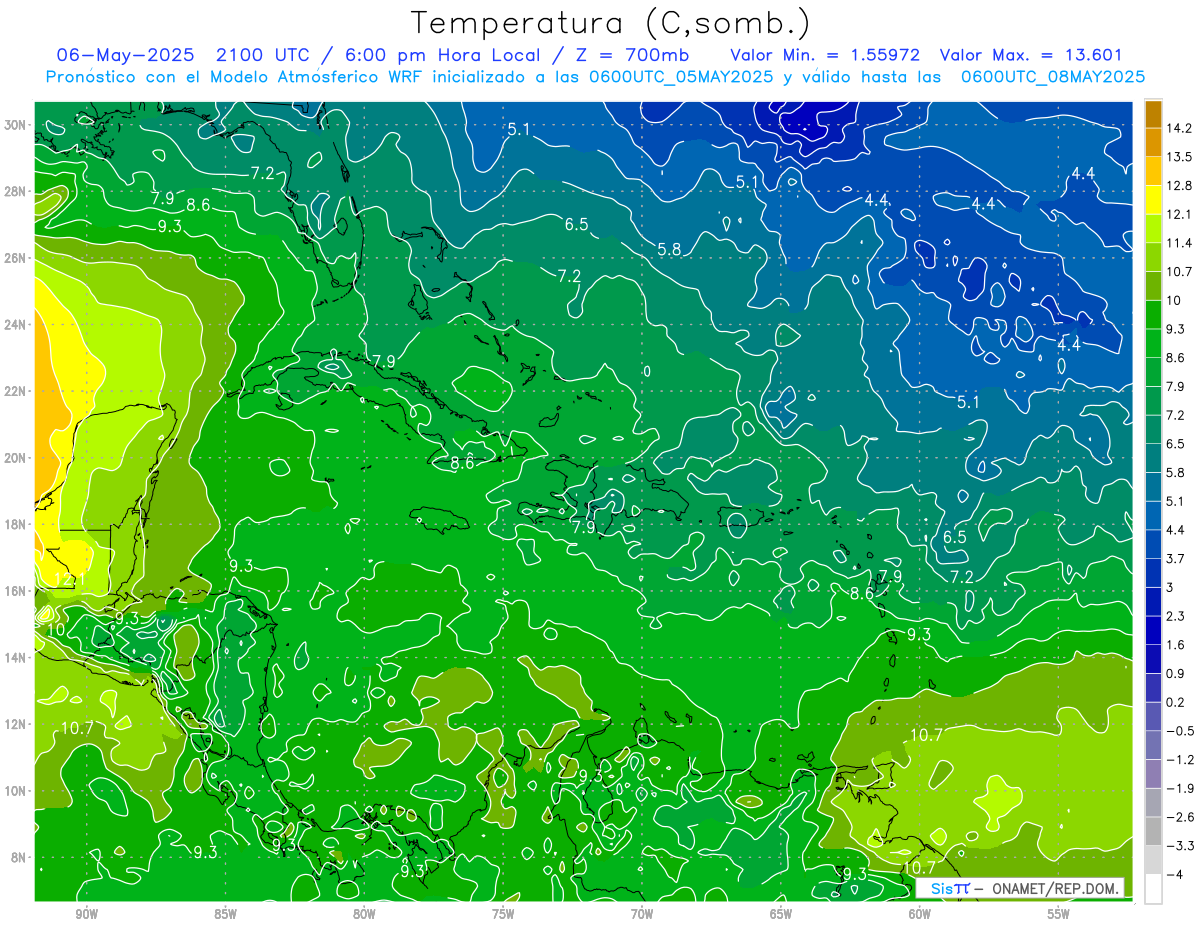Click the 12N latitude axis label
Screen dimensions: 1200x927
[16, 724]
